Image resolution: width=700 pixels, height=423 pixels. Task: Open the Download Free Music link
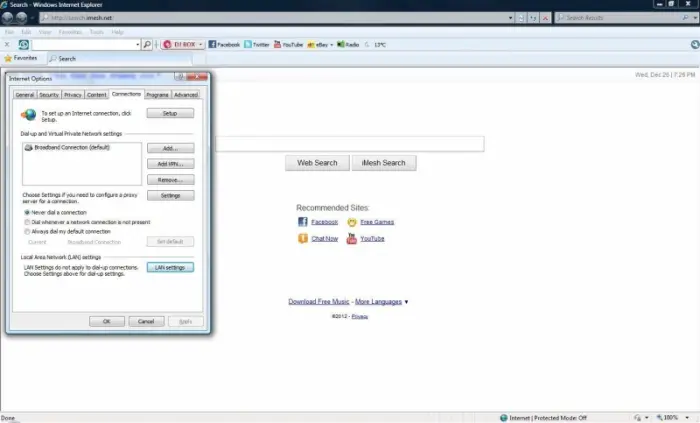(x=319, y=302)
